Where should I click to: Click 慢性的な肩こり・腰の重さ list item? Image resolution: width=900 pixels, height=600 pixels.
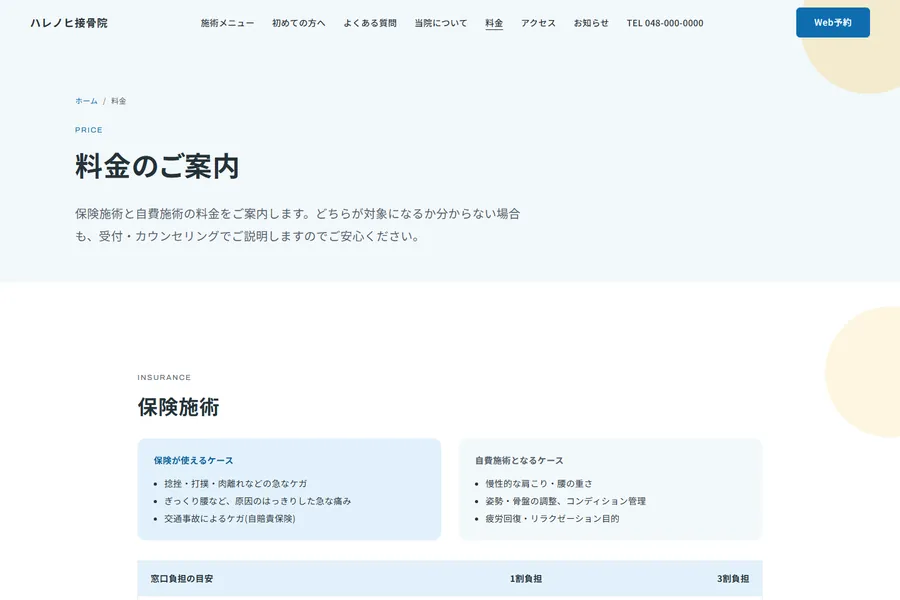click(x=539, y=483)
